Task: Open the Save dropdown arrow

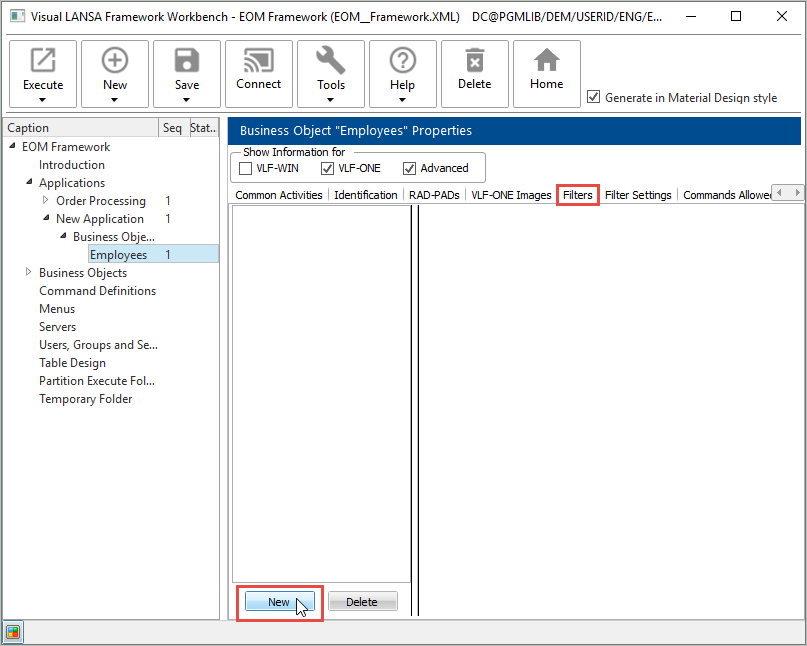Action: [x=187, y=100]
